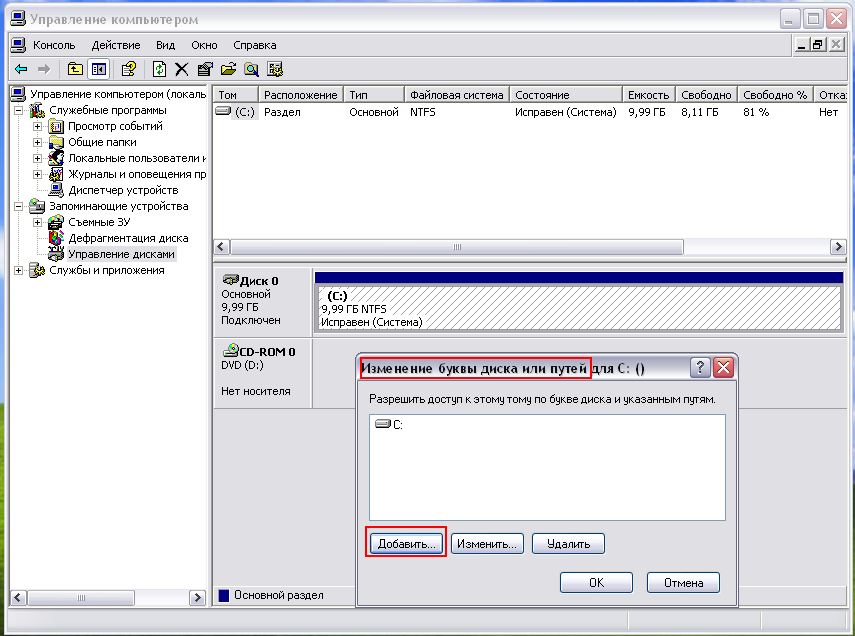Click the settings icon with a gear
855x636 pixels.
pos(275,69)
